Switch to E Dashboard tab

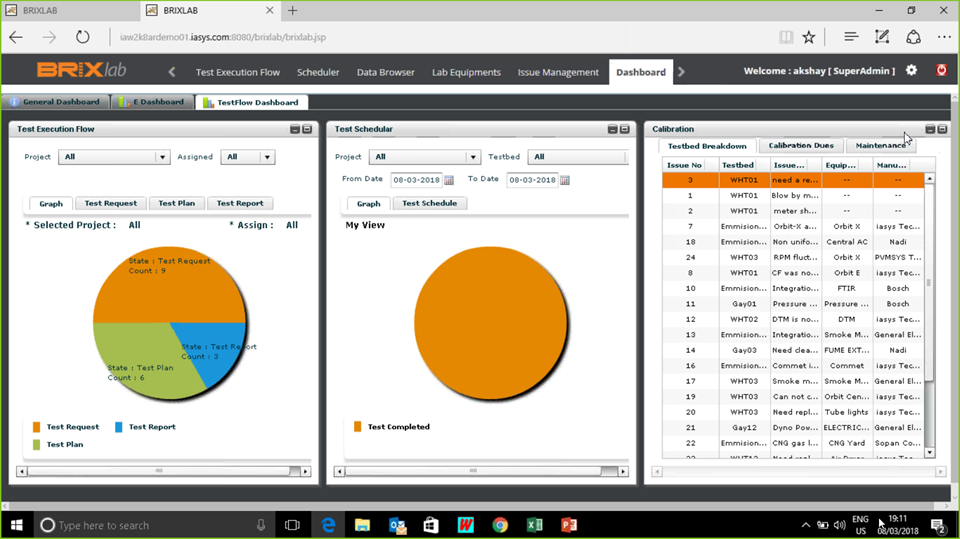point(152,102)
